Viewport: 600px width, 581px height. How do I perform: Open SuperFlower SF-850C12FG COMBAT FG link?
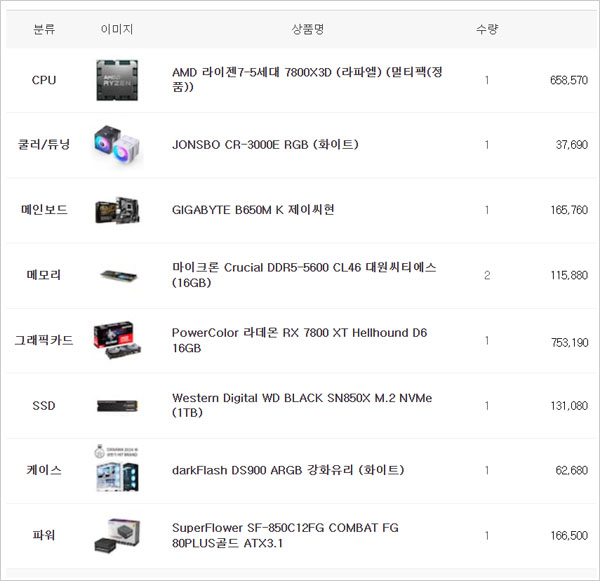[285, 535]
